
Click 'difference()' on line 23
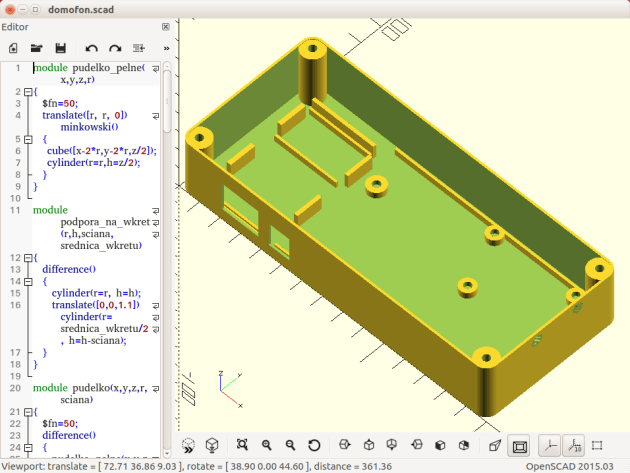(x=69, y=435)
